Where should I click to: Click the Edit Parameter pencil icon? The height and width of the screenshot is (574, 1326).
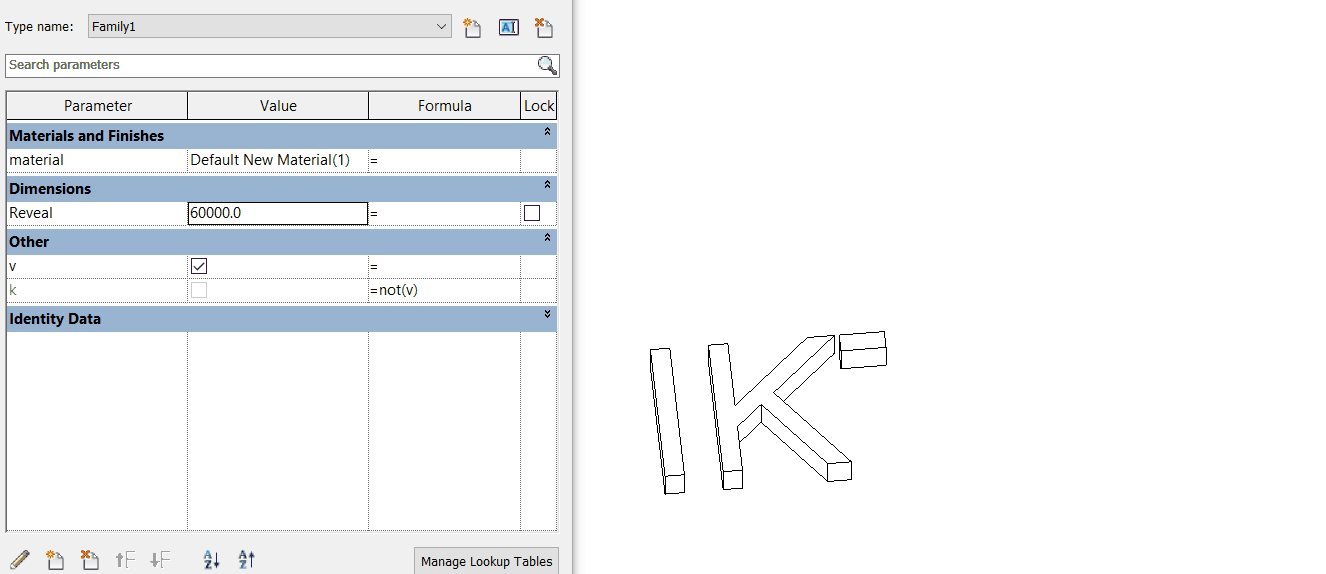[19, 560]
